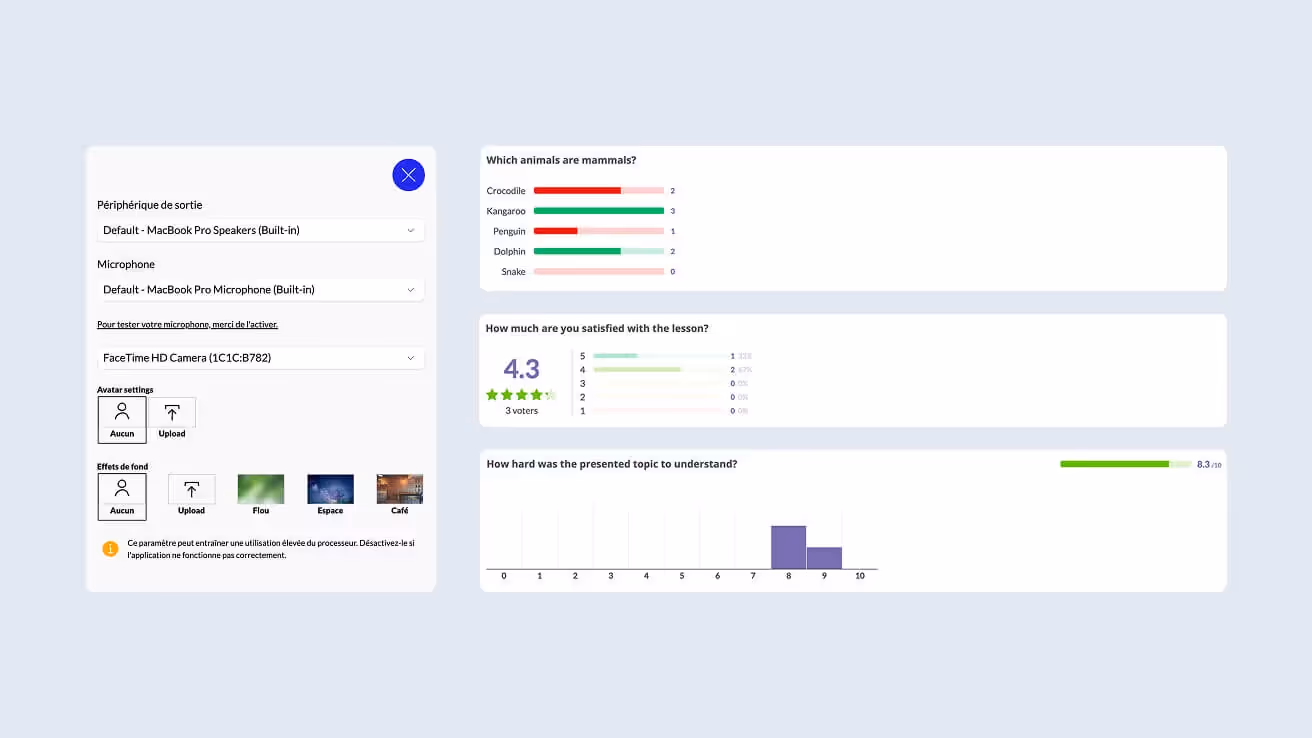Screen dimensions: 1312x738
Task: Click the Kangaroo poll result bar
Action: click(600, 211)
